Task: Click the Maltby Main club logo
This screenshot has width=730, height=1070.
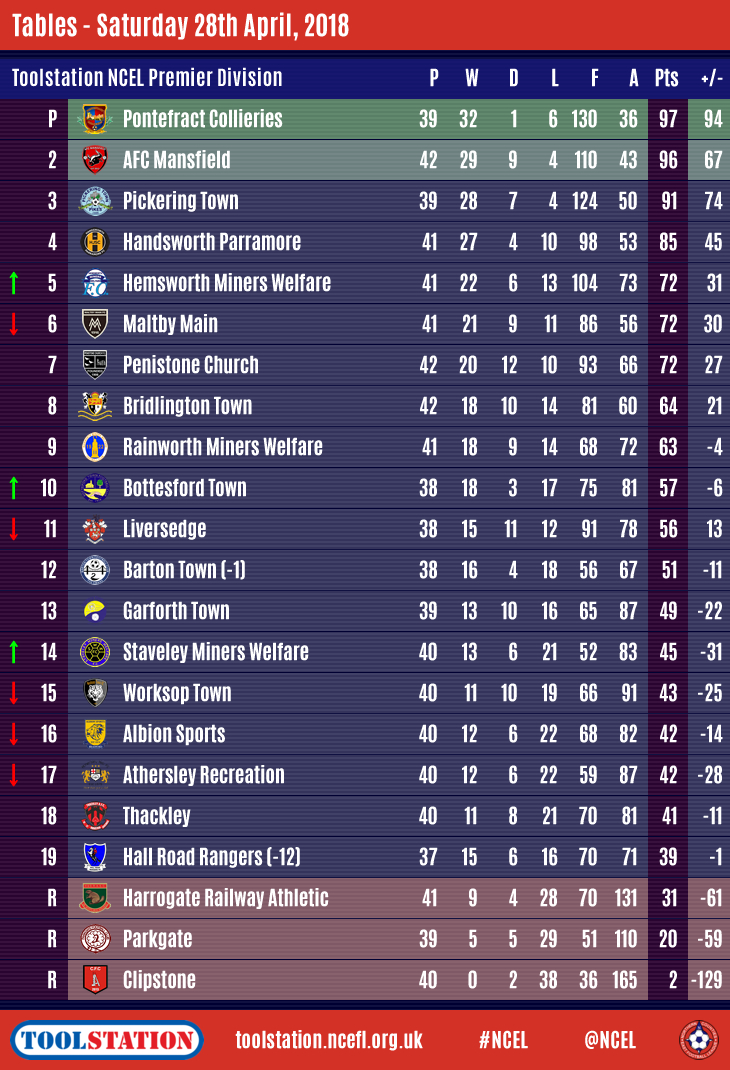Action: (x=95, y=324)
